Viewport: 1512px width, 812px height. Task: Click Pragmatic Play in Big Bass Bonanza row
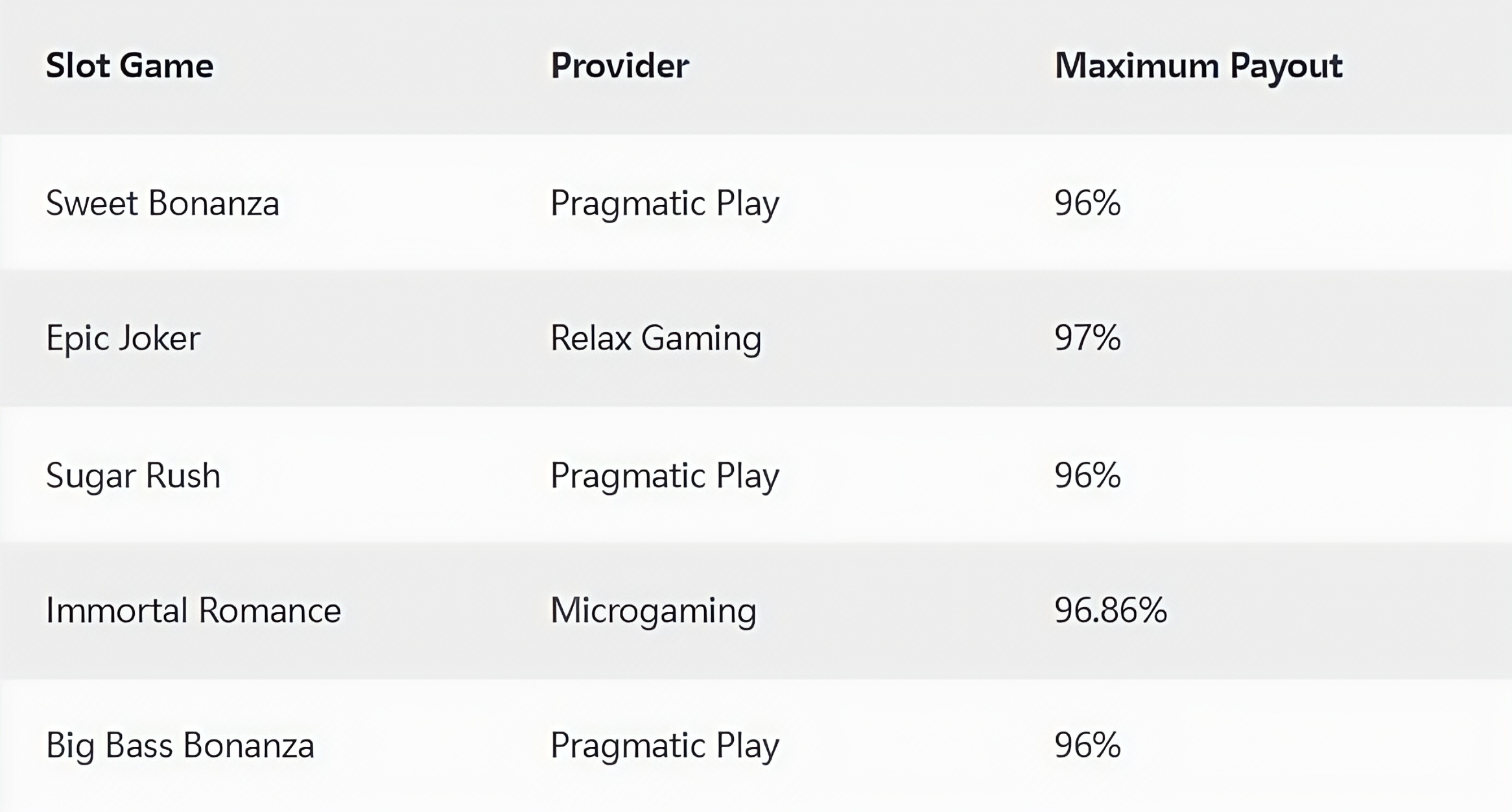point(665,747)
